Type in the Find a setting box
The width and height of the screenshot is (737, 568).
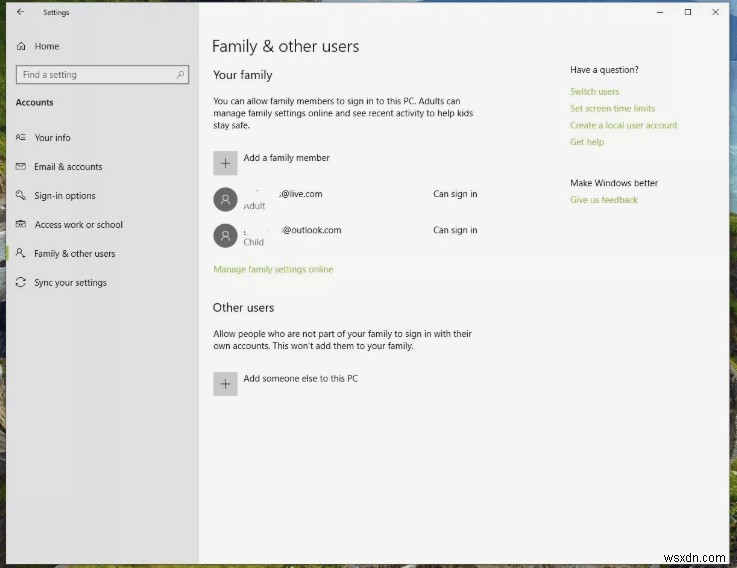tap(95, 75)
